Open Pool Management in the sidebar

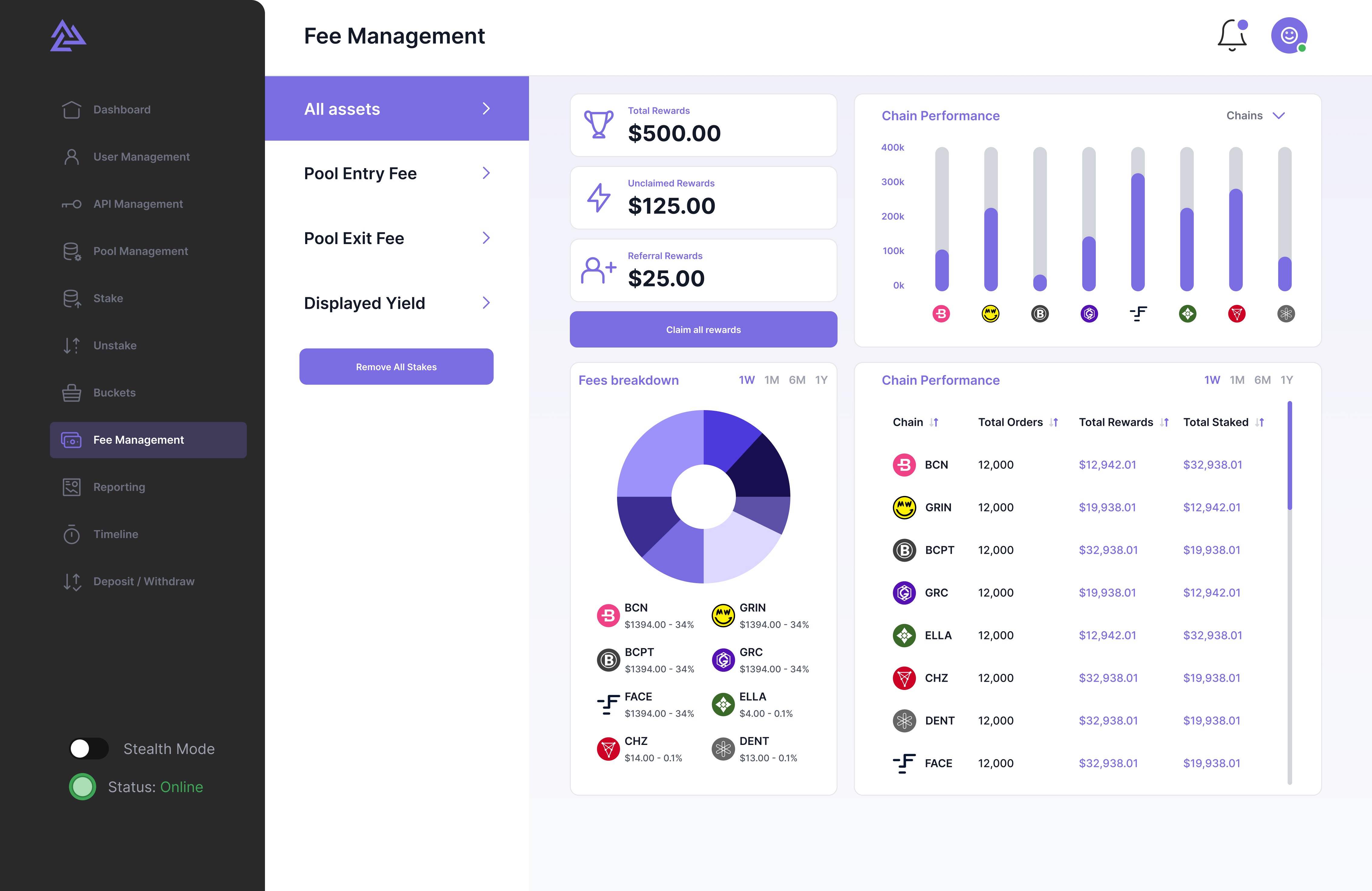pos(141,251)
